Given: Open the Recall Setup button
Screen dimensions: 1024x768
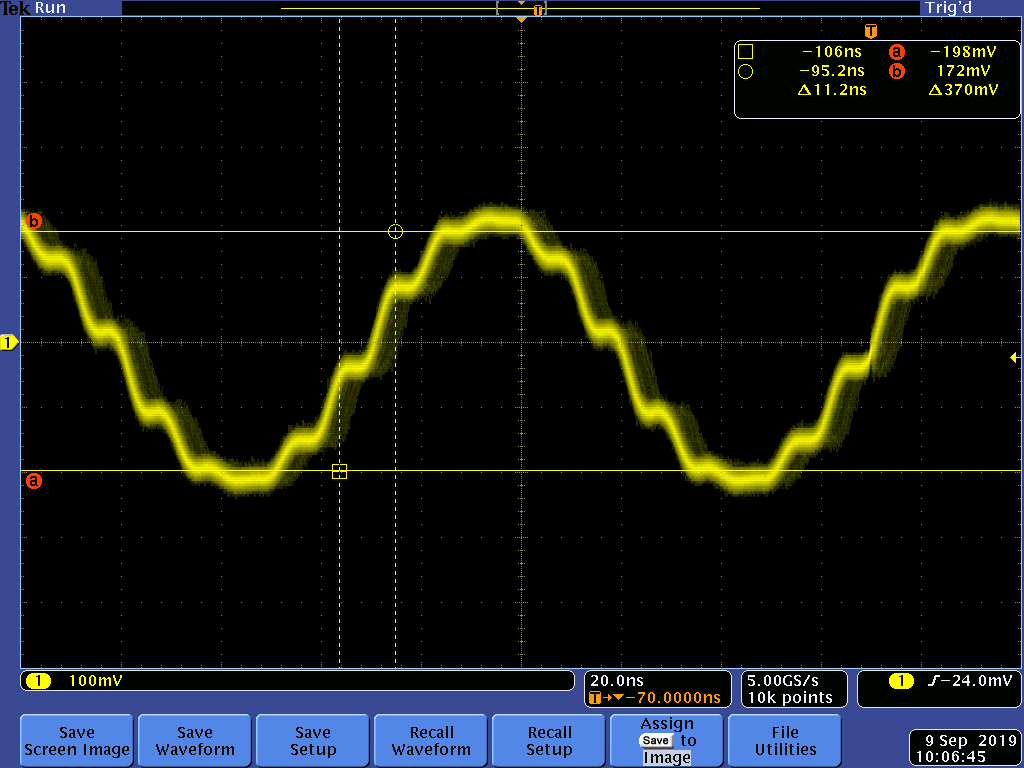Looking at the screenshot, I should click(549, 741).
